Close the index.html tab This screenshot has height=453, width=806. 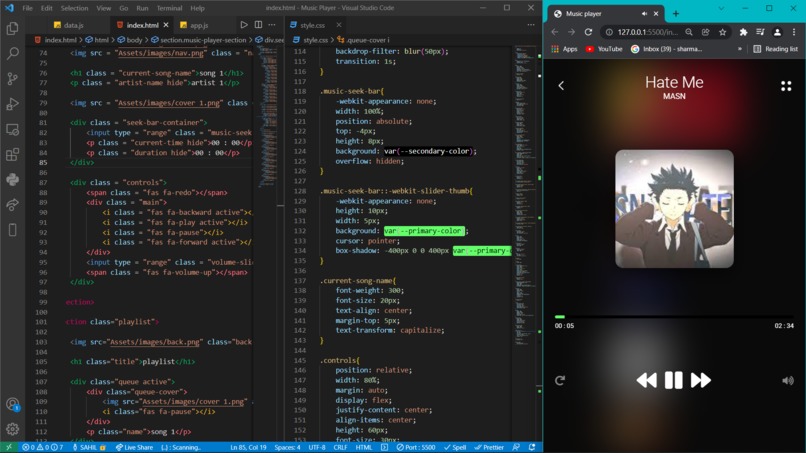coord(166,25)
